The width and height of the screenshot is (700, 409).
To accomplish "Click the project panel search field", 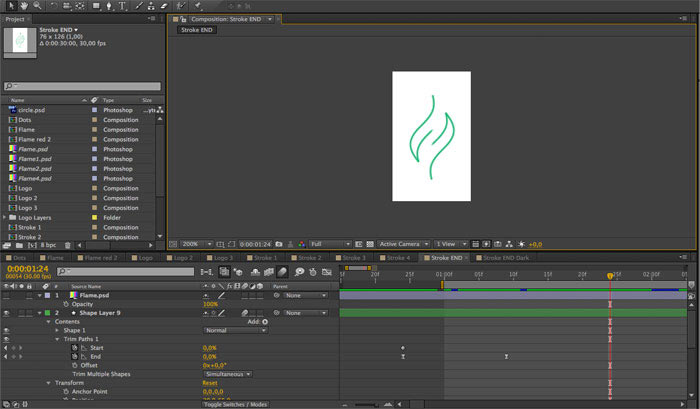I will (x=84, y=86).
